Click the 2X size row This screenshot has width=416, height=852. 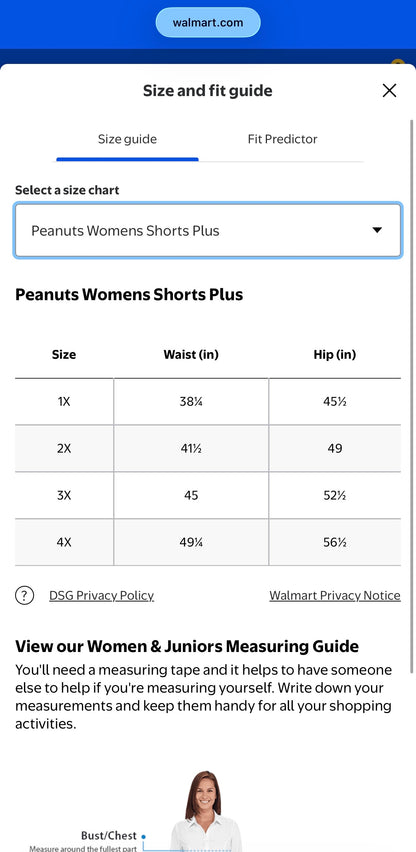point(208,449)
